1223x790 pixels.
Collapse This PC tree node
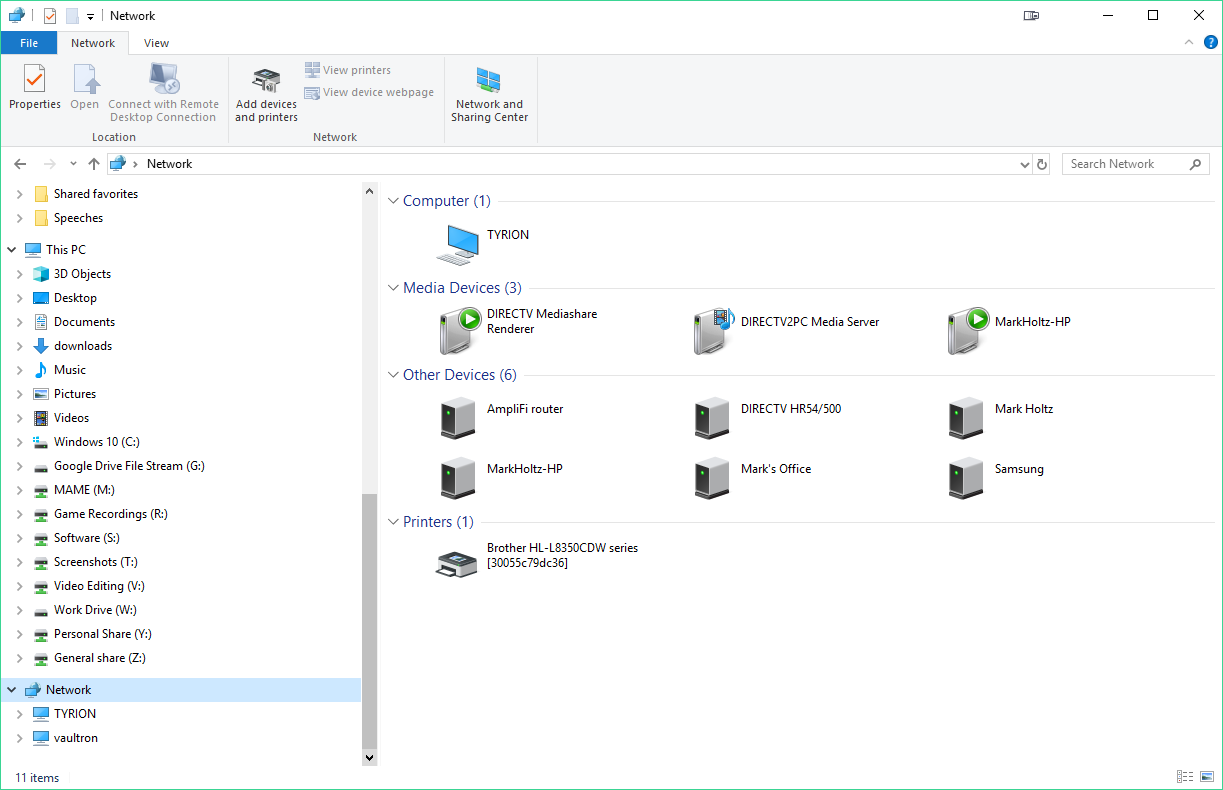12,250
